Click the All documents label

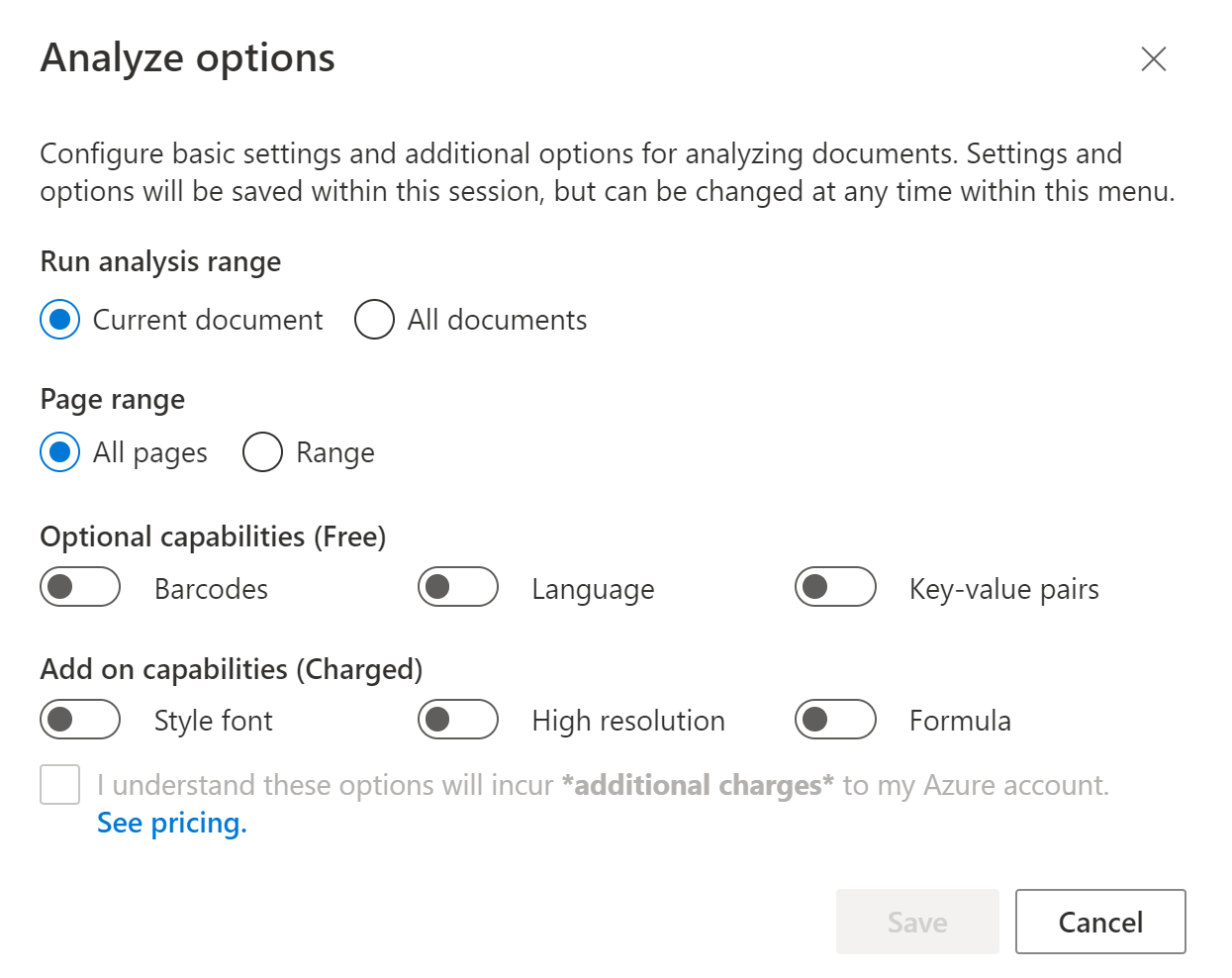point(497,321)
